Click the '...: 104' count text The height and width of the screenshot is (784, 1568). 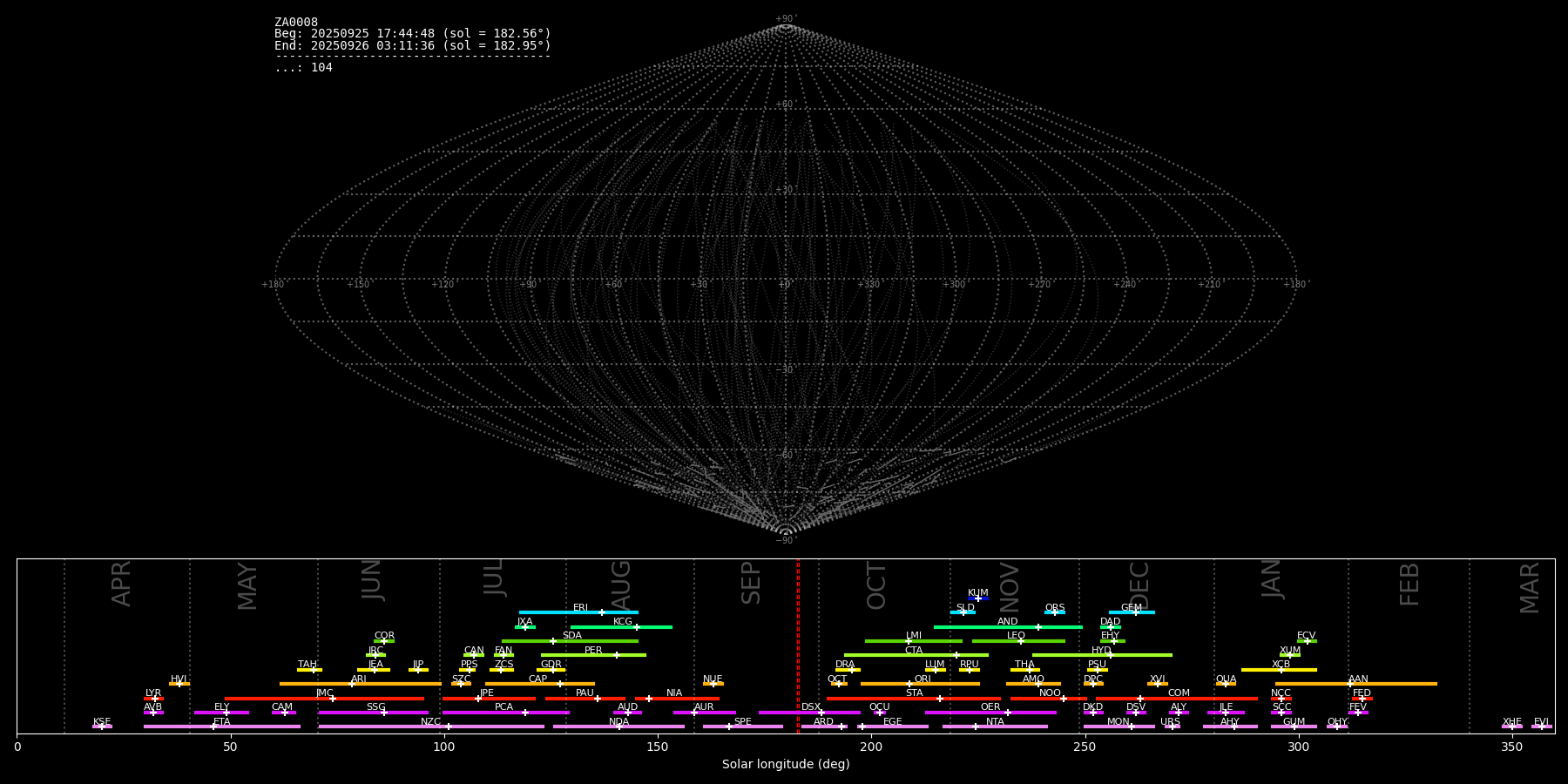[x=303, y=68]
